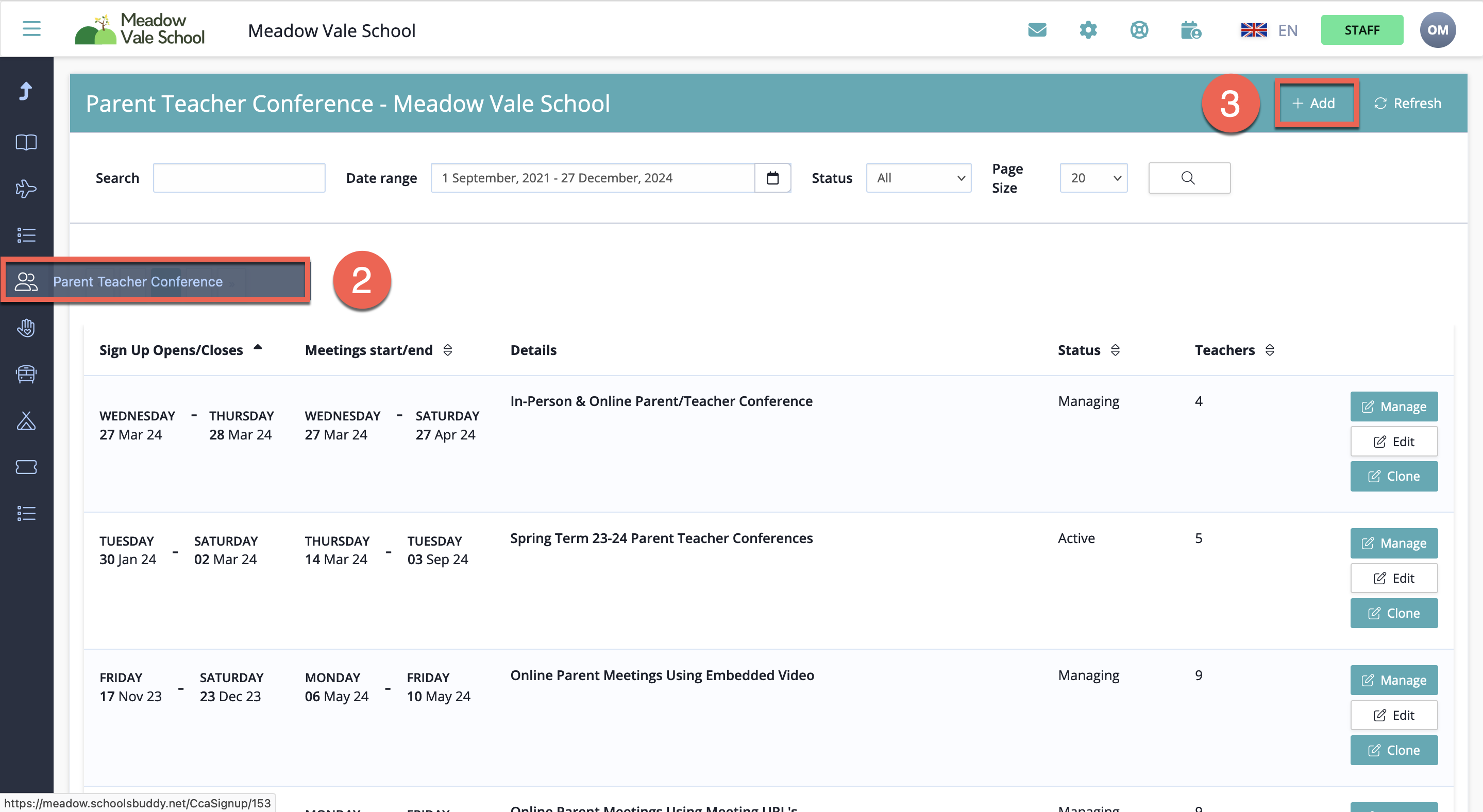Open the calendar user icon in header
The width and height of the screenshot is (1483, 812).
[1190, 30]
